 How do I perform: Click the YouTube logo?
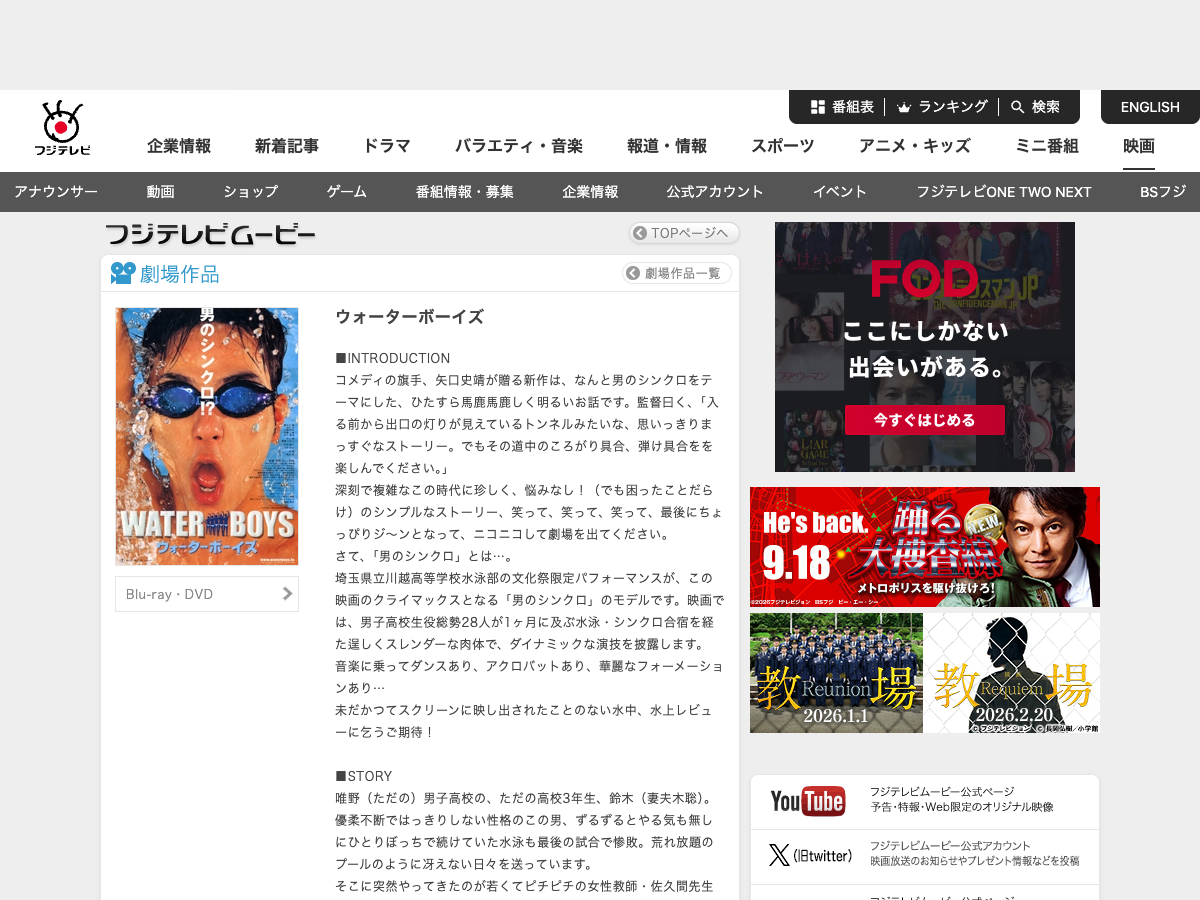(x=808, y=801)
